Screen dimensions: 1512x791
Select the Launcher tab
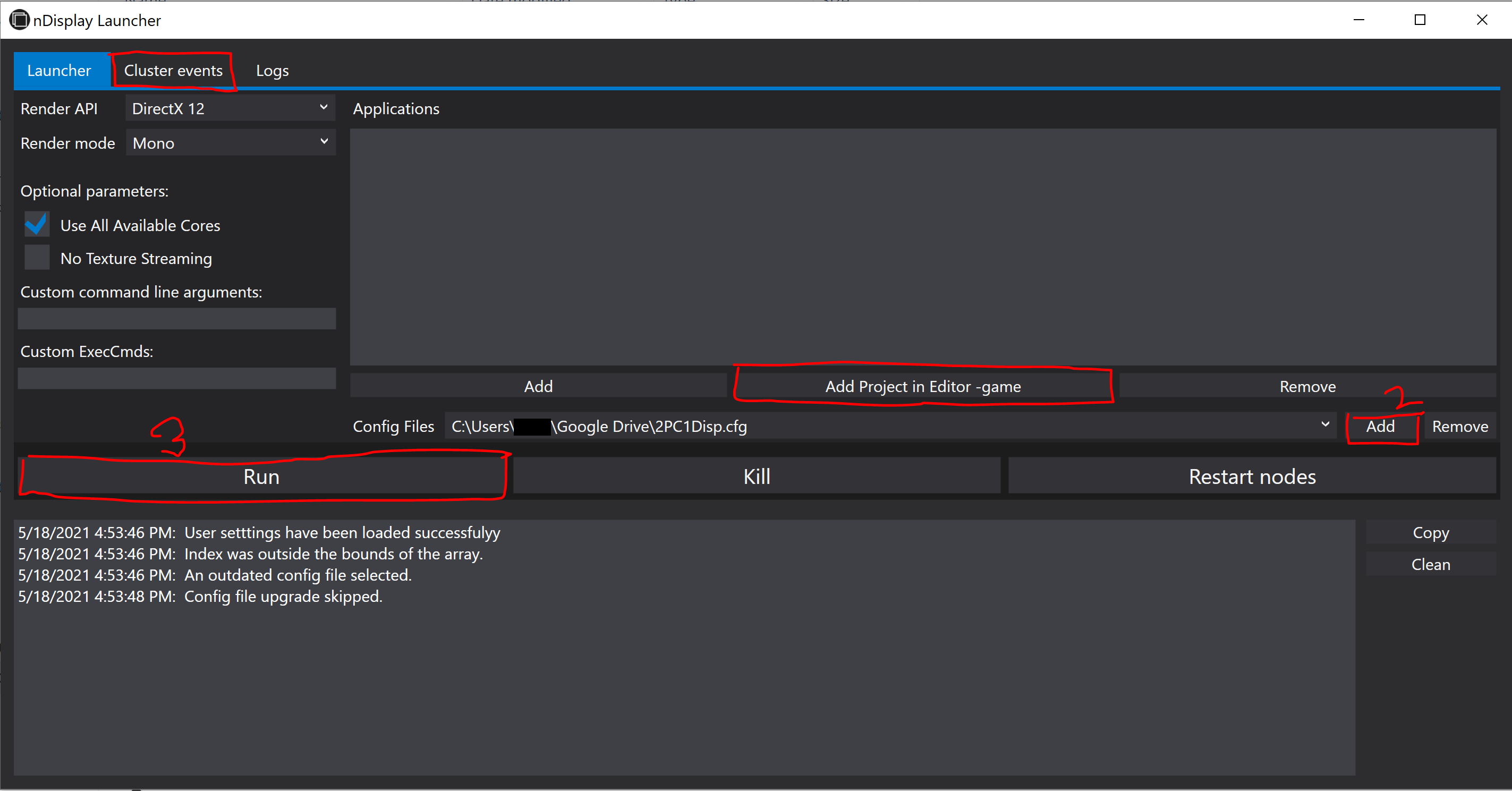tap(58, 71)
